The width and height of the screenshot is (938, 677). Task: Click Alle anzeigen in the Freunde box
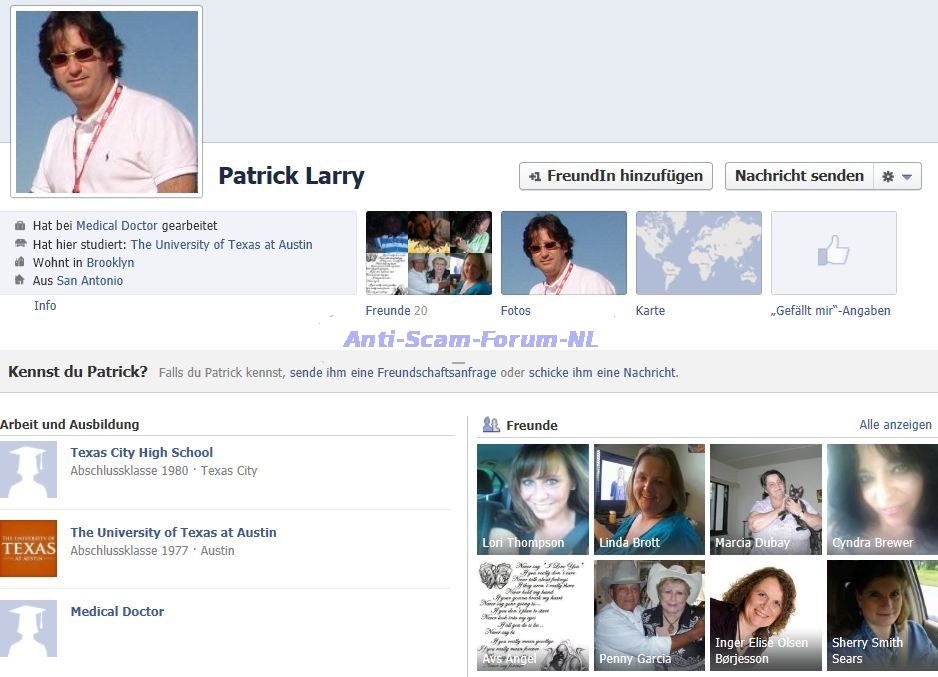(895, 425)
